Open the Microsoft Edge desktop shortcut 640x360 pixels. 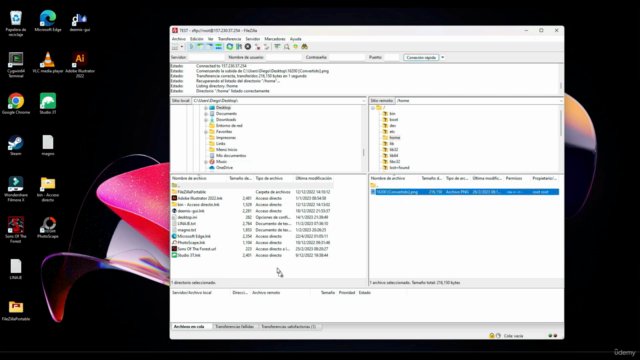click(48, 21)
